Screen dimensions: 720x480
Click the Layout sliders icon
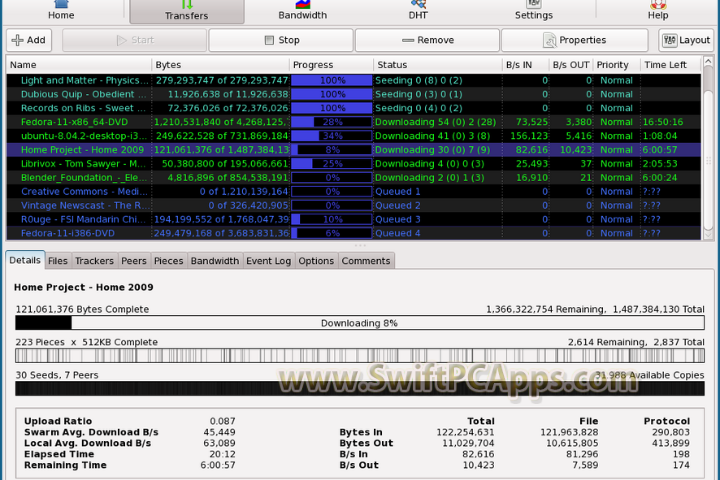[669, 40]
